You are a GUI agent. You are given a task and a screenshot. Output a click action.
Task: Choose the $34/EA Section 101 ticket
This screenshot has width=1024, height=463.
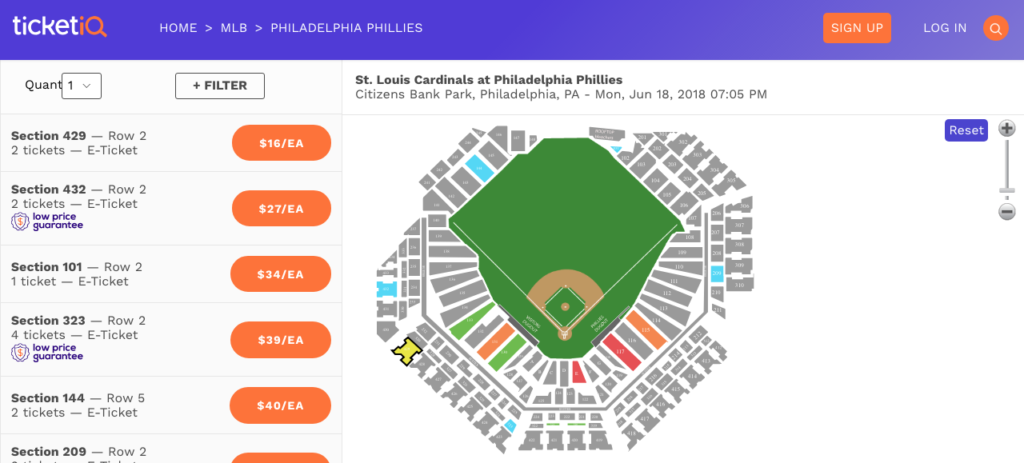[280, 274]
